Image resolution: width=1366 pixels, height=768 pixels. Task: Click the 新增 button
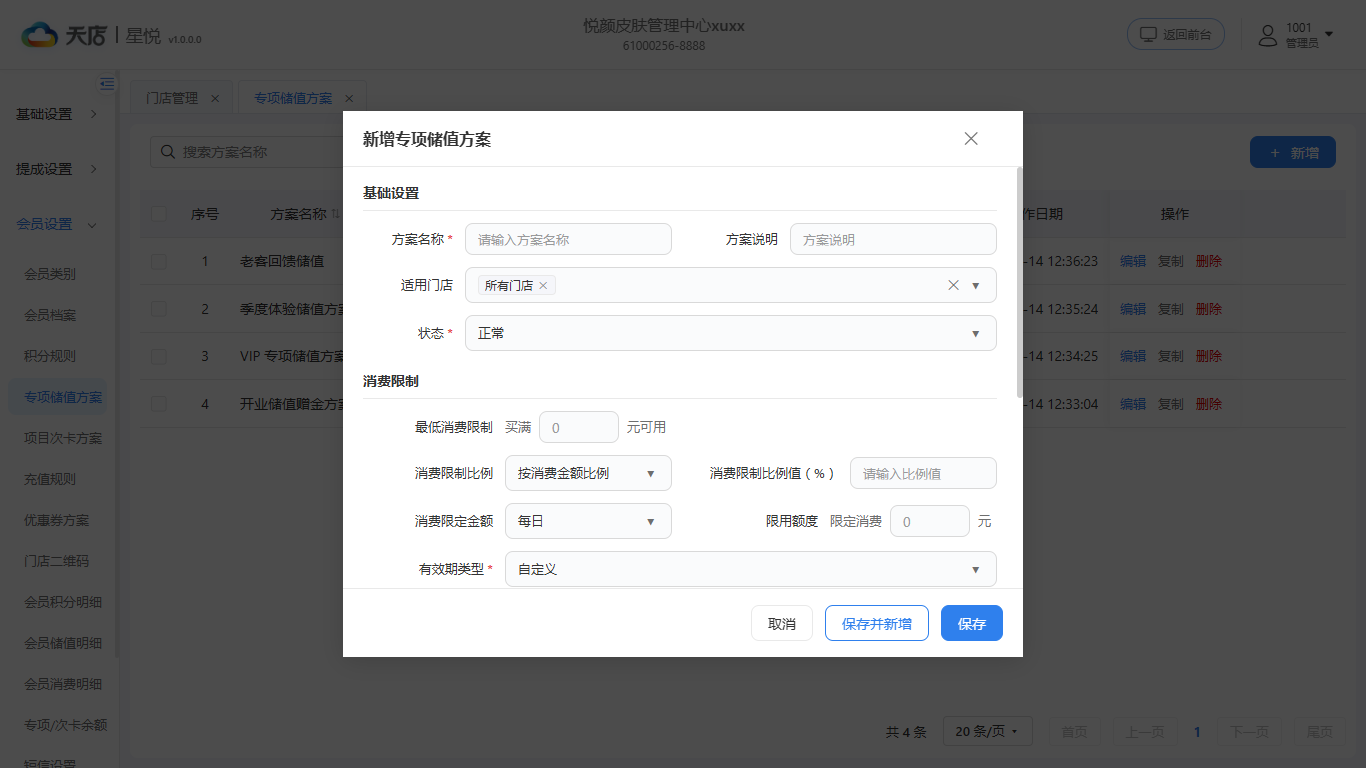[x=1293, y=153]
